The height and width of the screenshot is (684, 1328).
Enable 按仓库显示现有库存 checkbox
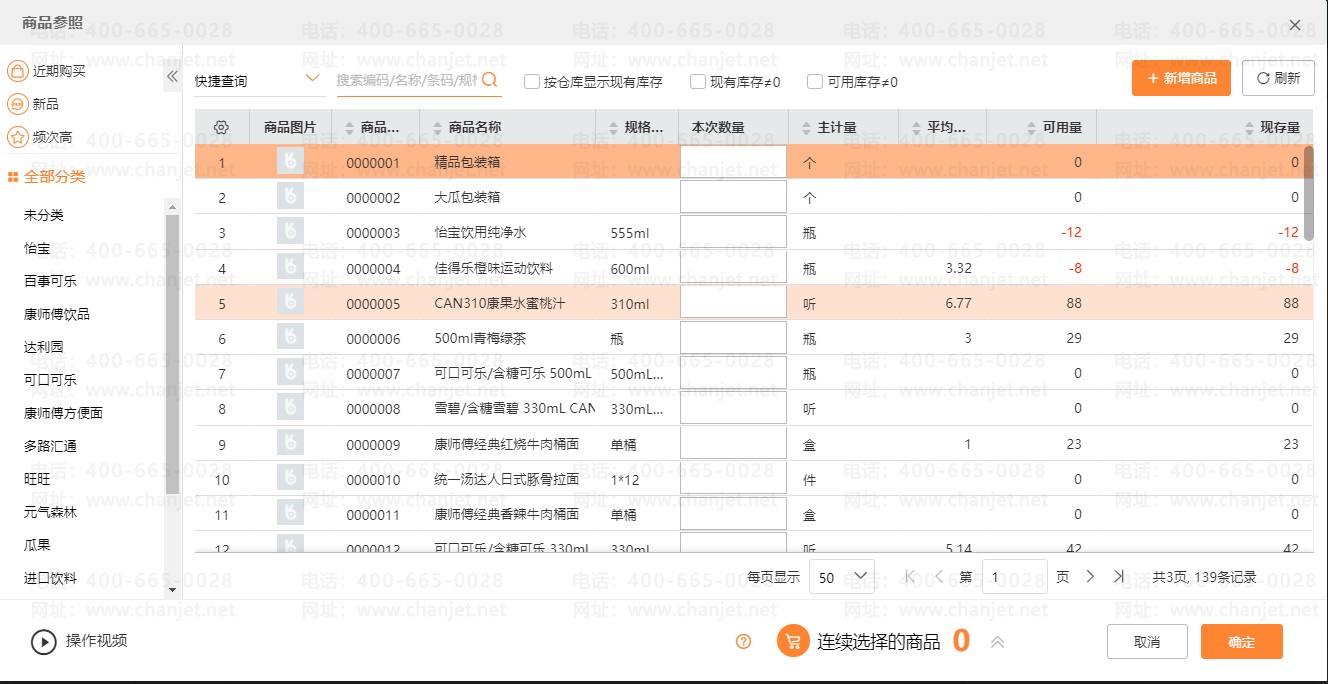532,82
